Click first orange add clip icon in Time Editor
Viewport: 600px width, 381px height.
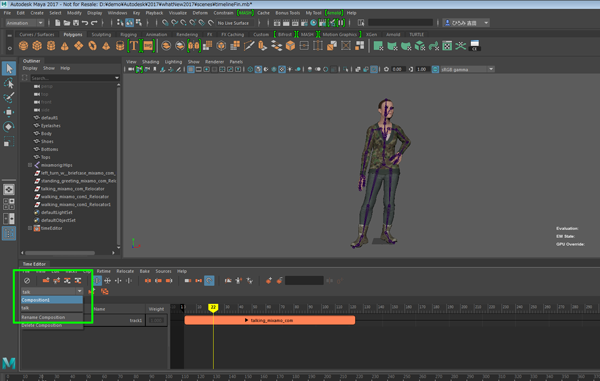pos(46,281)
